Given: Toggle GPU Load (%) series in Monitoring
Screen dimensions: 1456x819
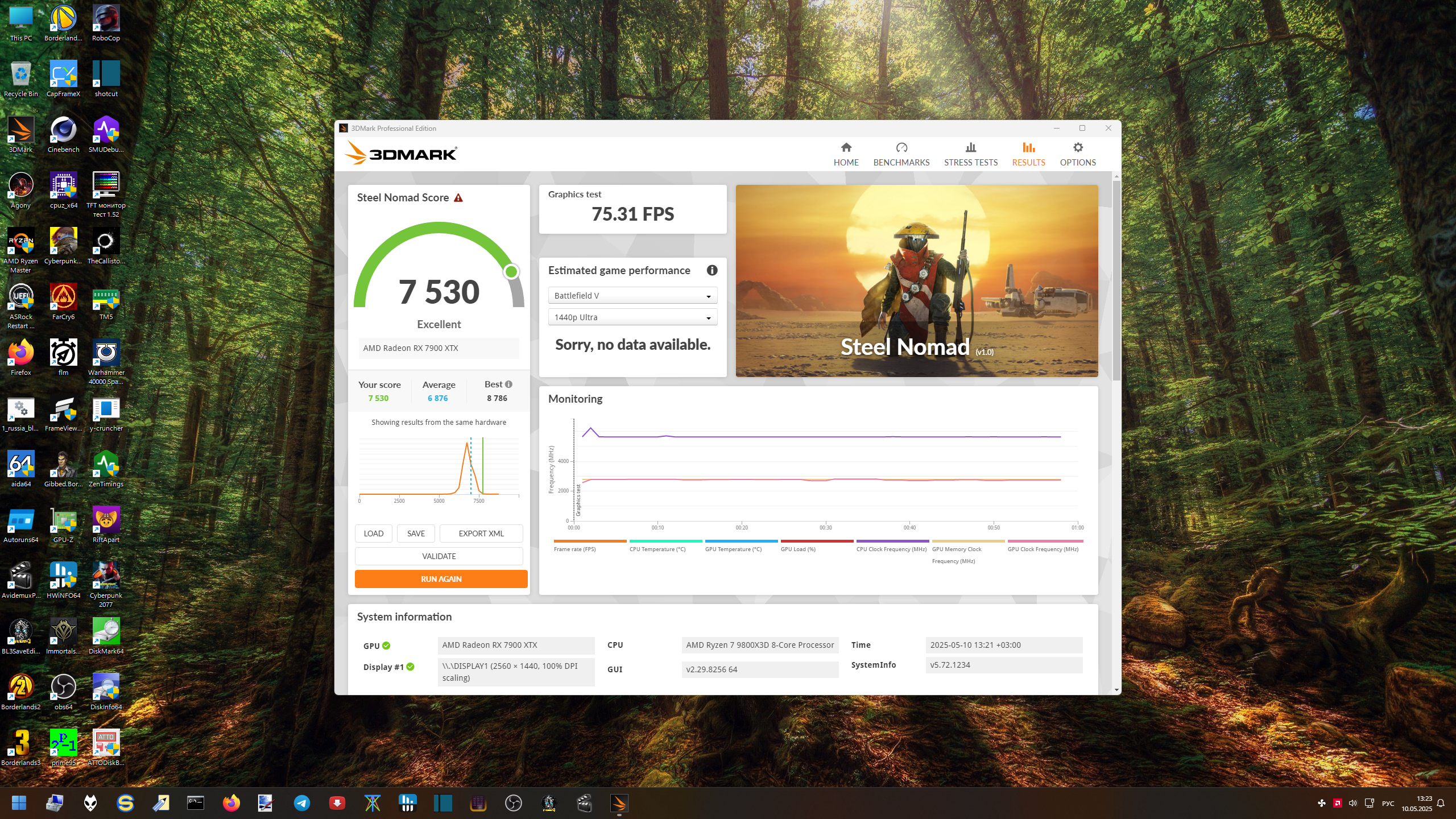Looking at the screenshot, I should click(x=798, y=549).
